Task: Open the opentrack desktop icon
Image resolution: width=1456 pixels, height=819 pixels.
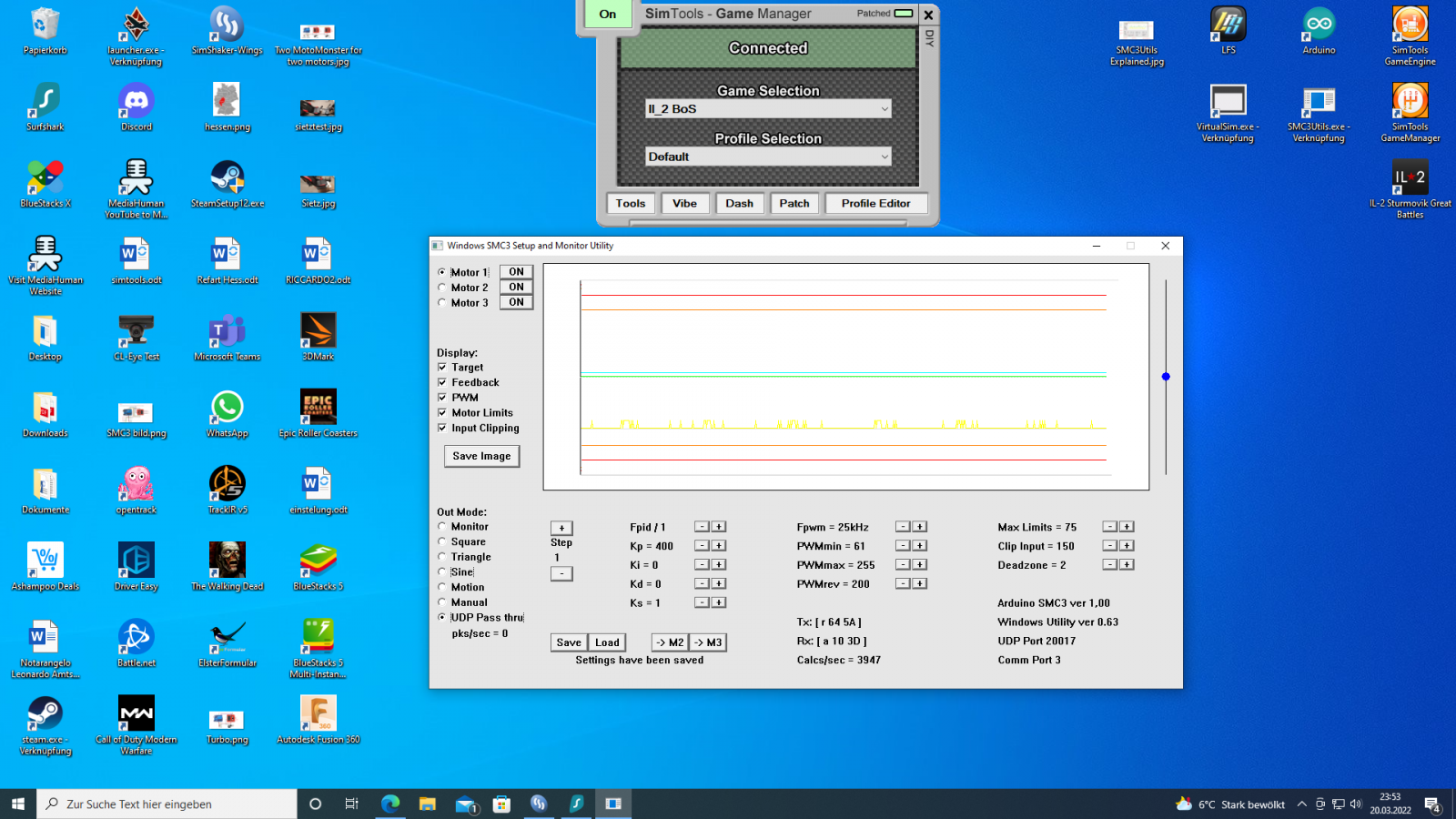Action: (136, 490)
